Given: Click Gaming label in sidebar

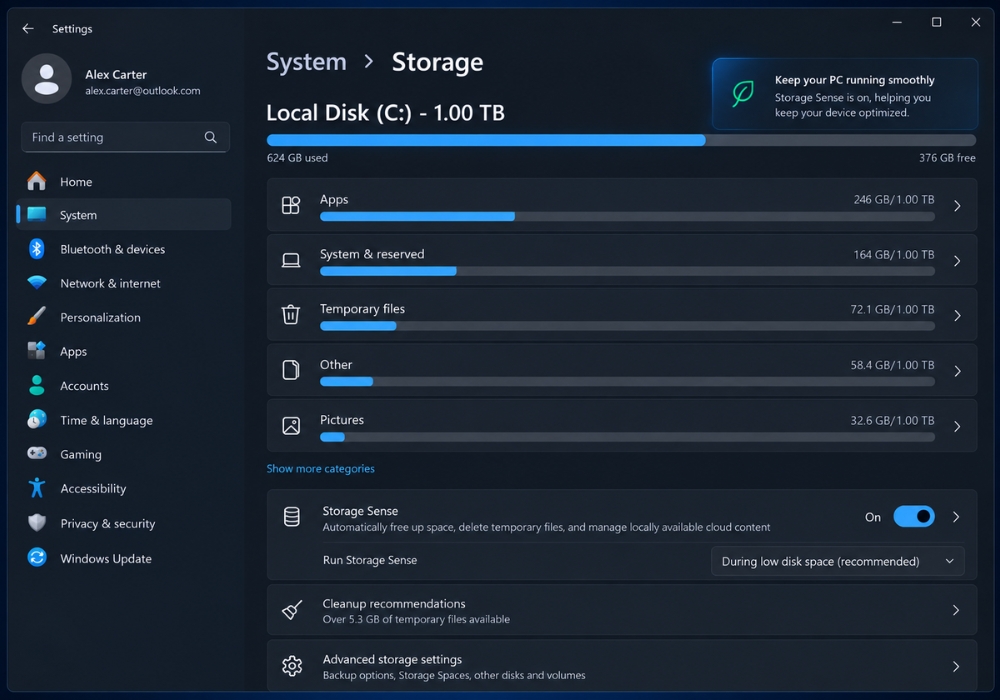Looking at the screenshot, I should [81, 454].
